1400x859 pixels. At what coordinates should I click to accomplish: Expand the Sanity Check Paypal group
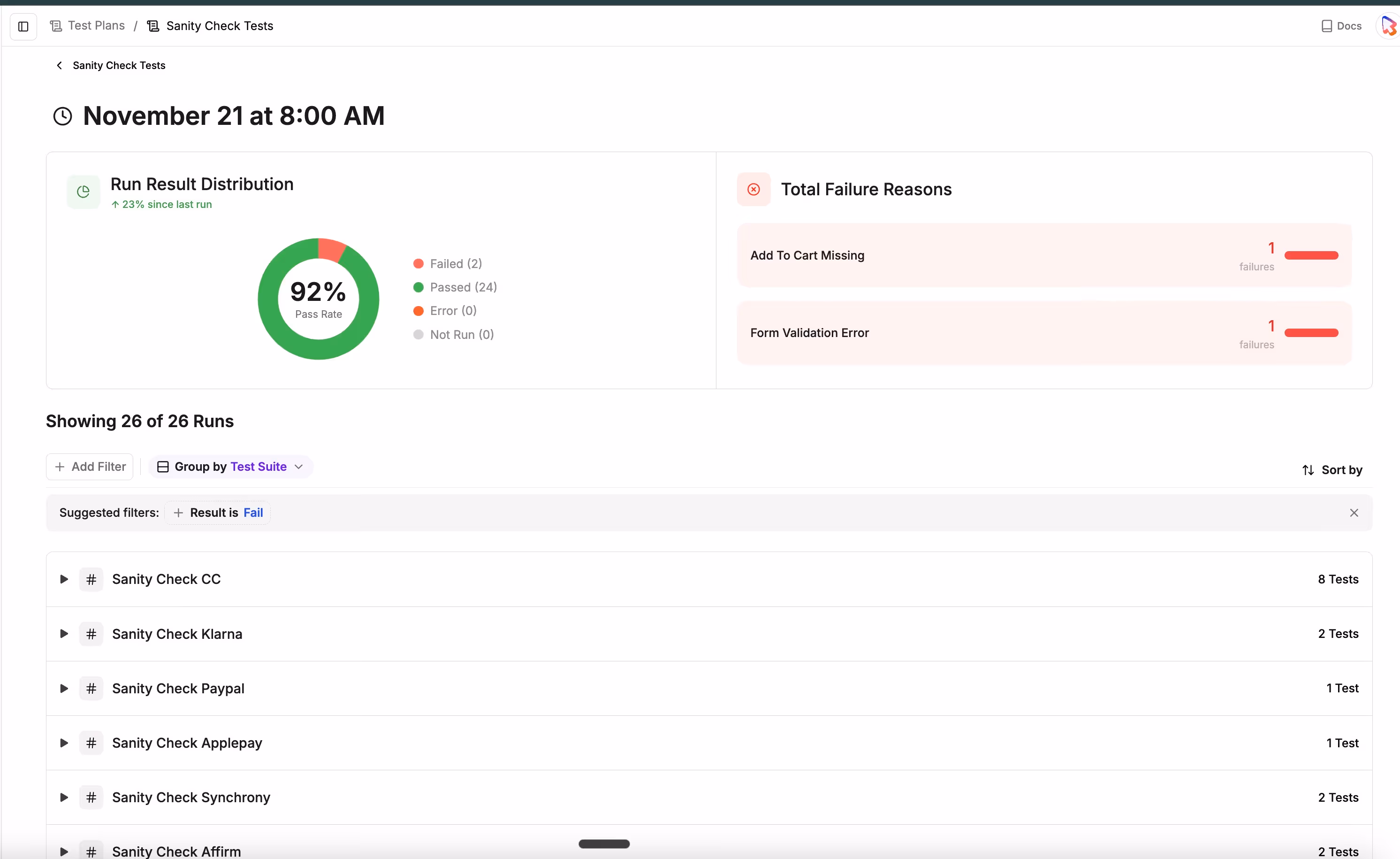(64, 689)
